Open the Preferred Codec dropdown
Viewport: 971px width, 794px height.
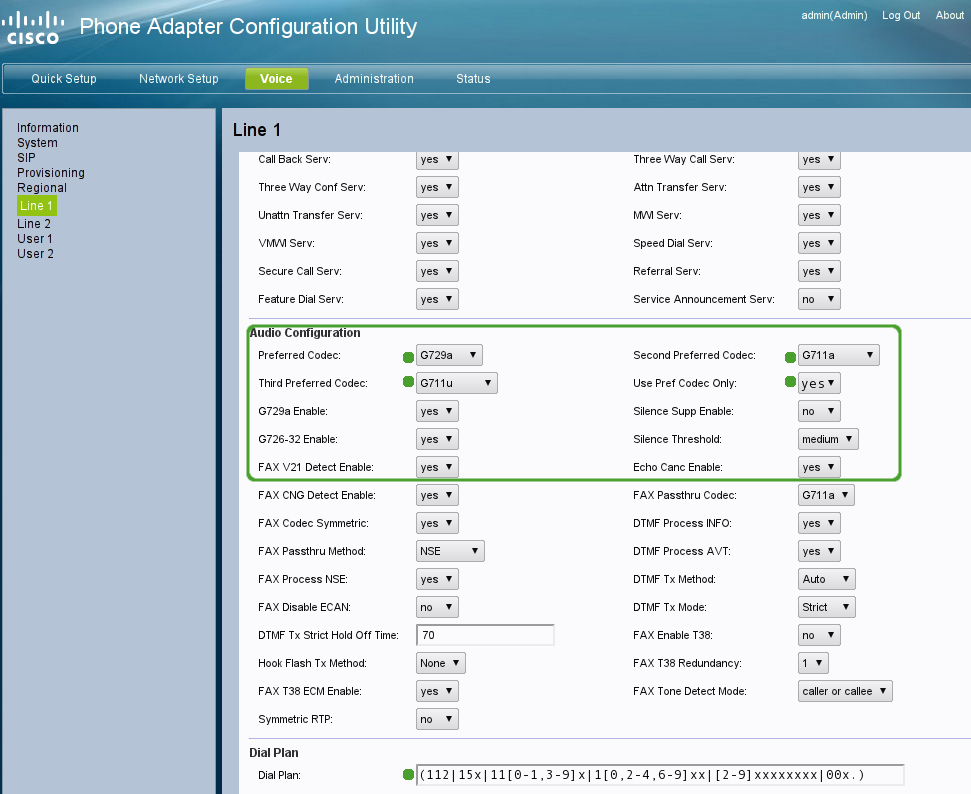[449, 355]
